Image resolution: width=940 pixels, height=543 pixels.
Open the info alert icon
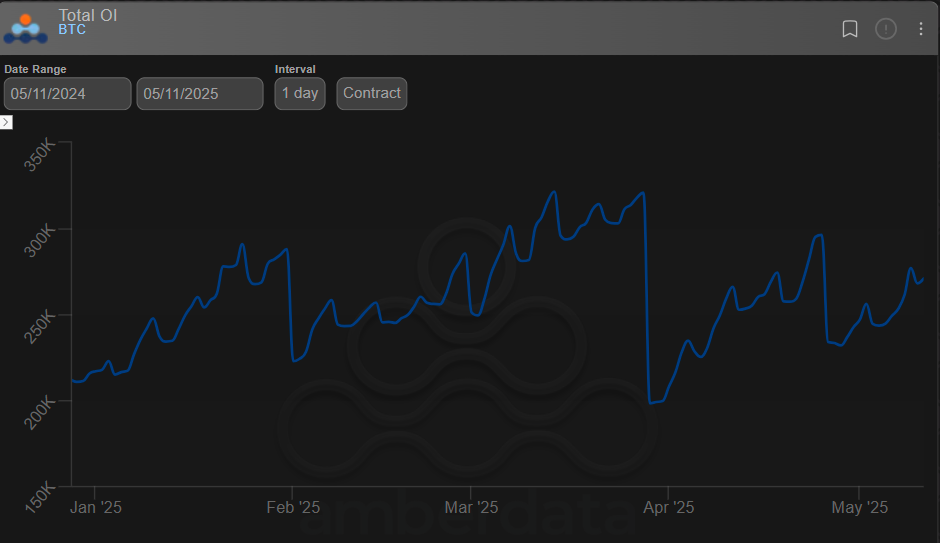point(885,29)
